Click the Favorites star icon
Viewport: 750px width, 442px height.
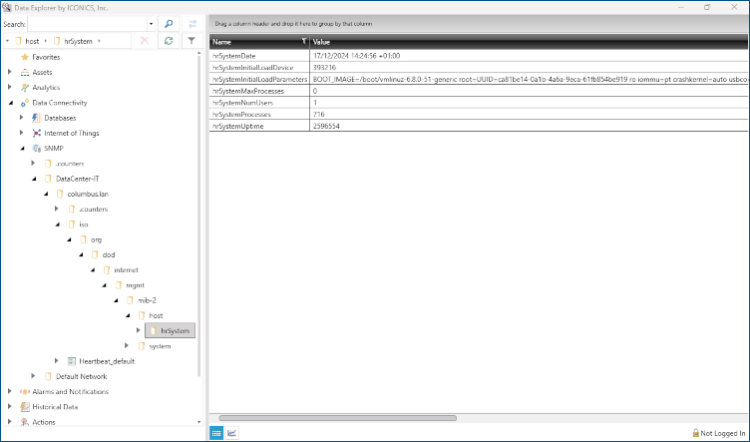tap(25, 57)
